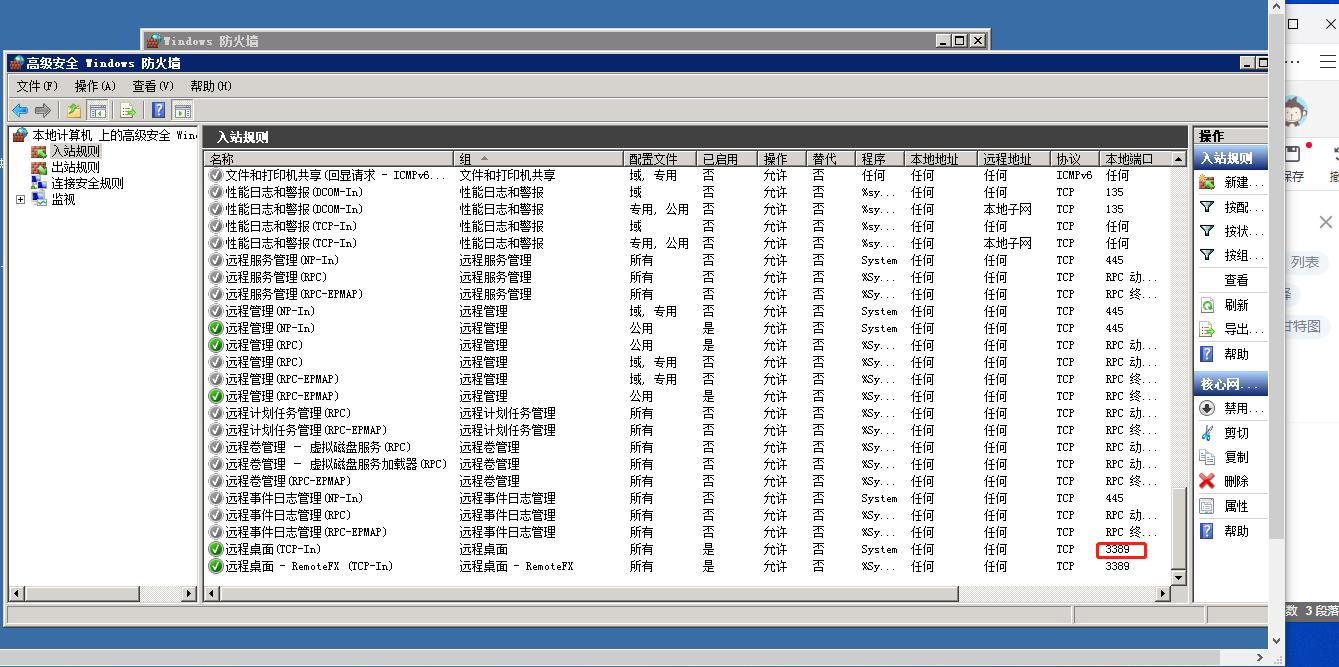Click the 列表 tag in the right-side window
This screenshot has width=1339, height=667.
(1304, 262)
